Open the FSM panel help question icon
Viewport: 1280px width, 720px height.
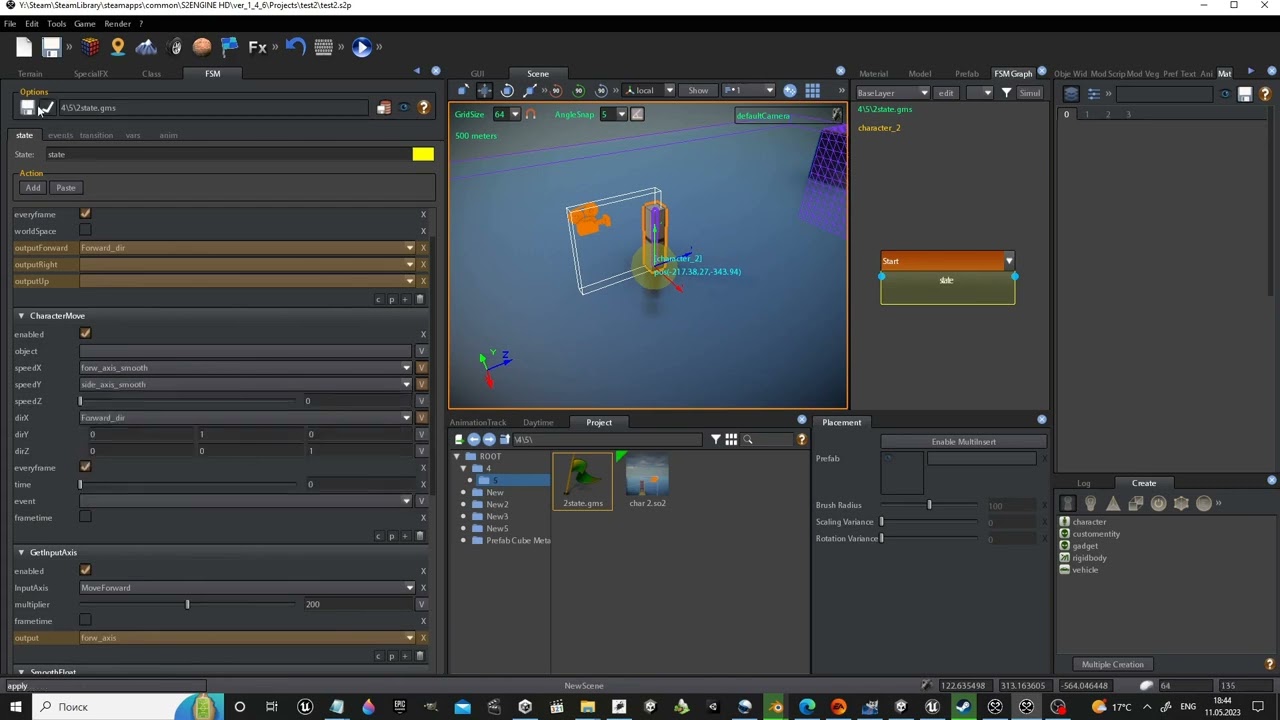coord(424,108)
